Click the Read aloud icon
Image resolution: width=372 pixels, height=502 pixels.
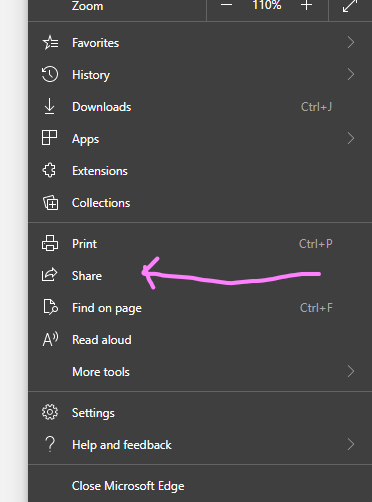50,339
